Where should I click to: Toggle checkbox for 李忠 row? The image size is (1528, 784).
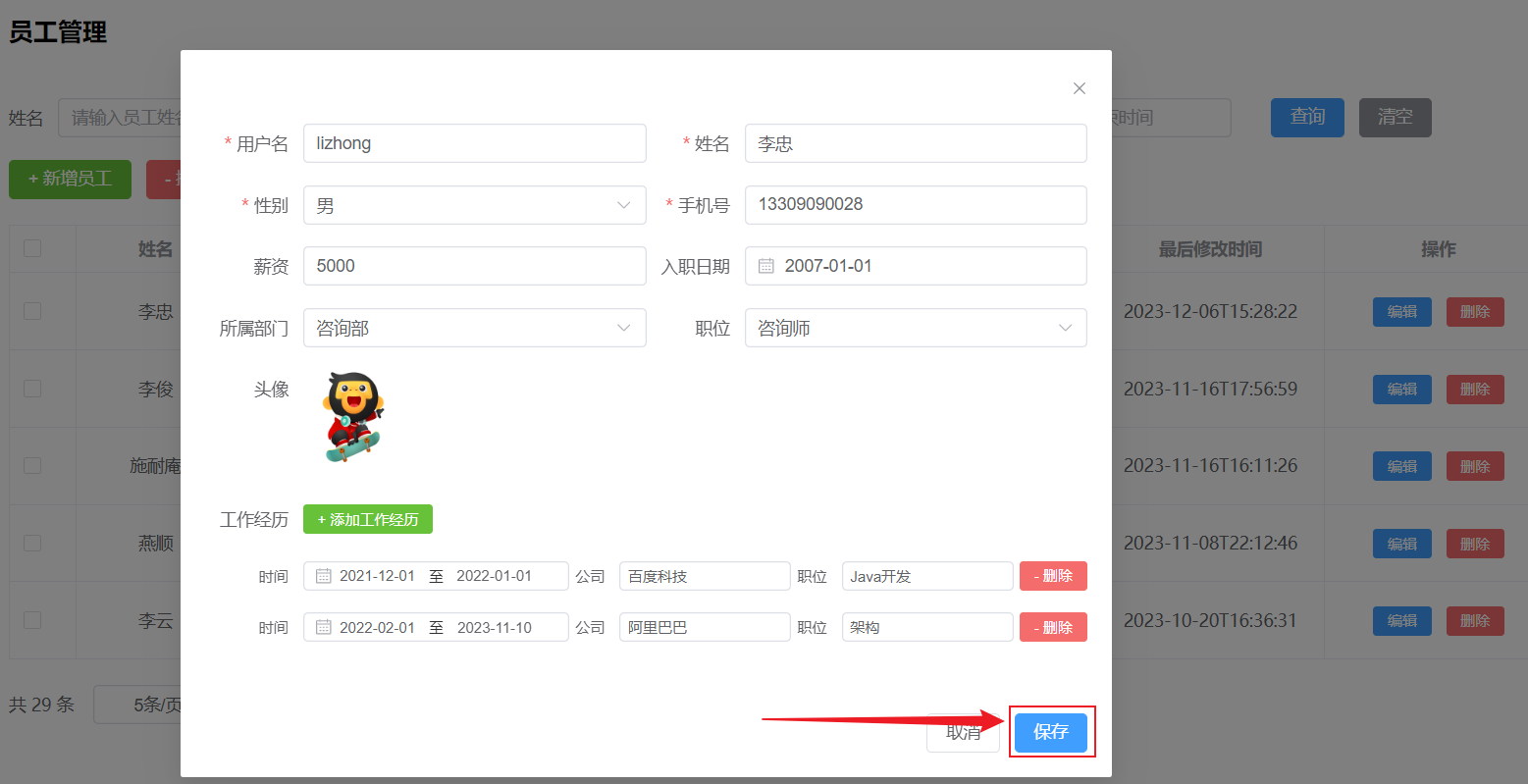(x=32, y=311)
